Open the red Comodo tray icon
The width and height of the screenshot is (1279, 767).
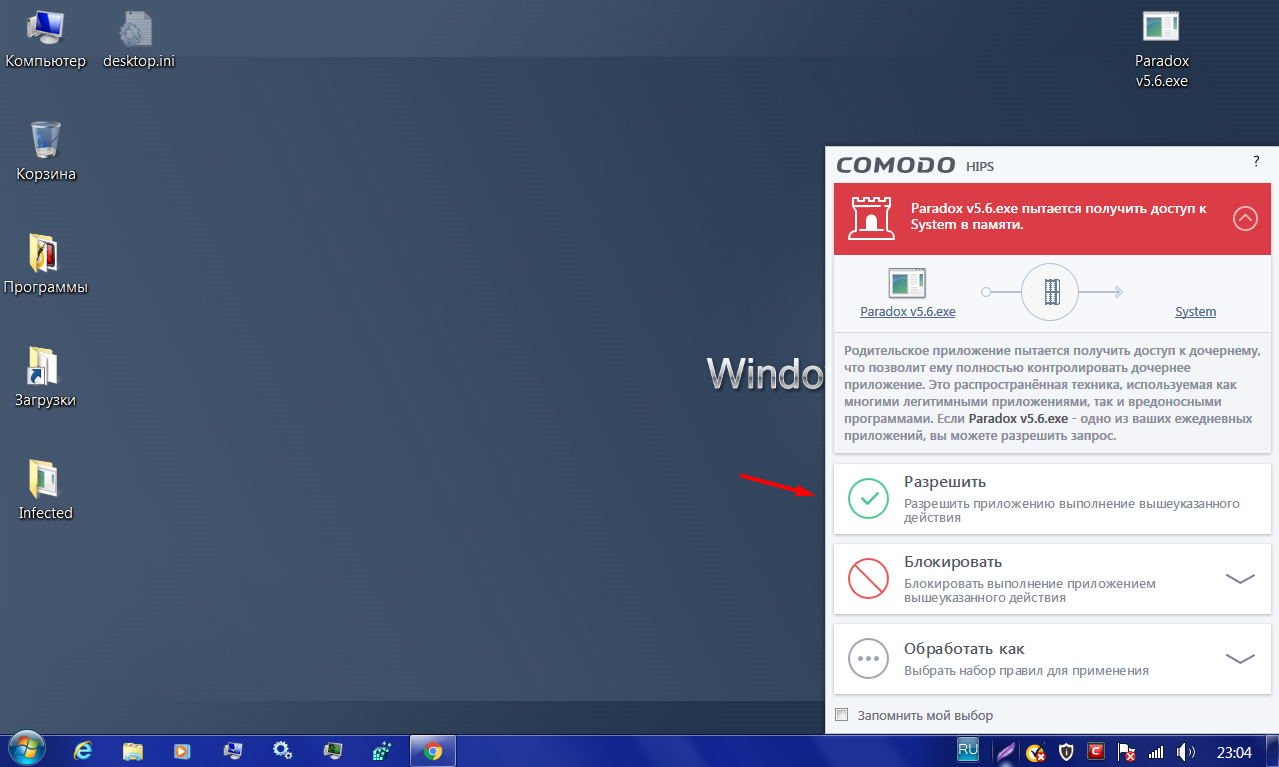pos(1097,752)
